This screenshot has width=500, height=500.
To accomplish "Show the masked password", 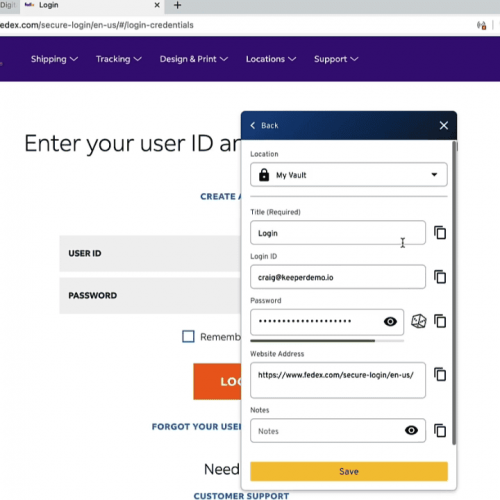I will tap(390, 321).
